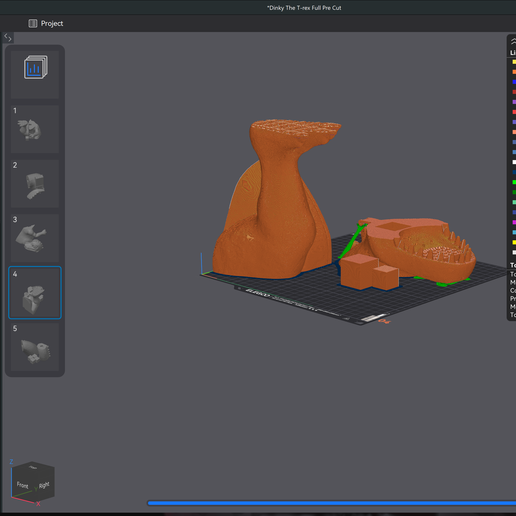This screenshot has height=516, width=516.
Task: Select plate 5 thumbnail
Action: pos(35,347)
